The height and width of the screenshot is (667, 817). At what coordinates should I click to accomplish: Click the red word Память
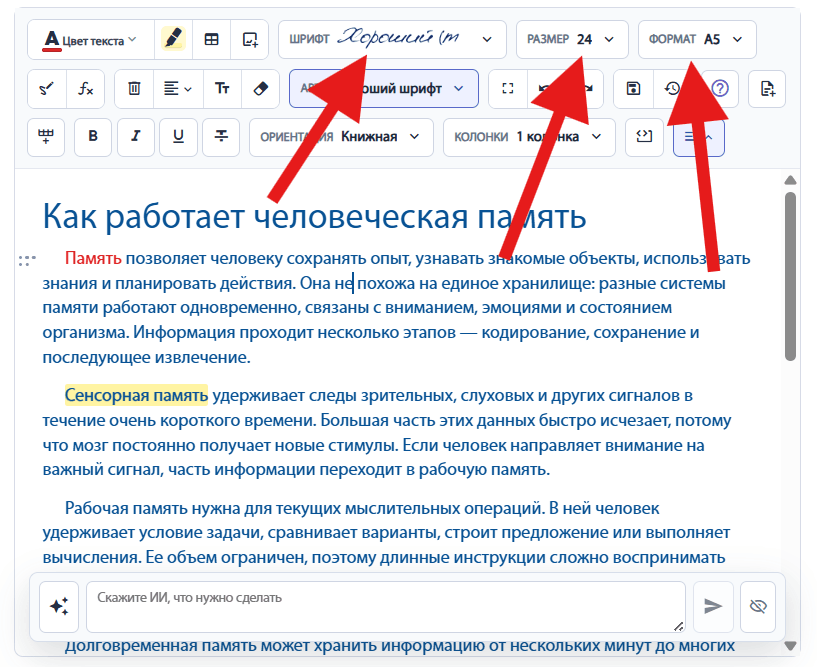(93, 258)
